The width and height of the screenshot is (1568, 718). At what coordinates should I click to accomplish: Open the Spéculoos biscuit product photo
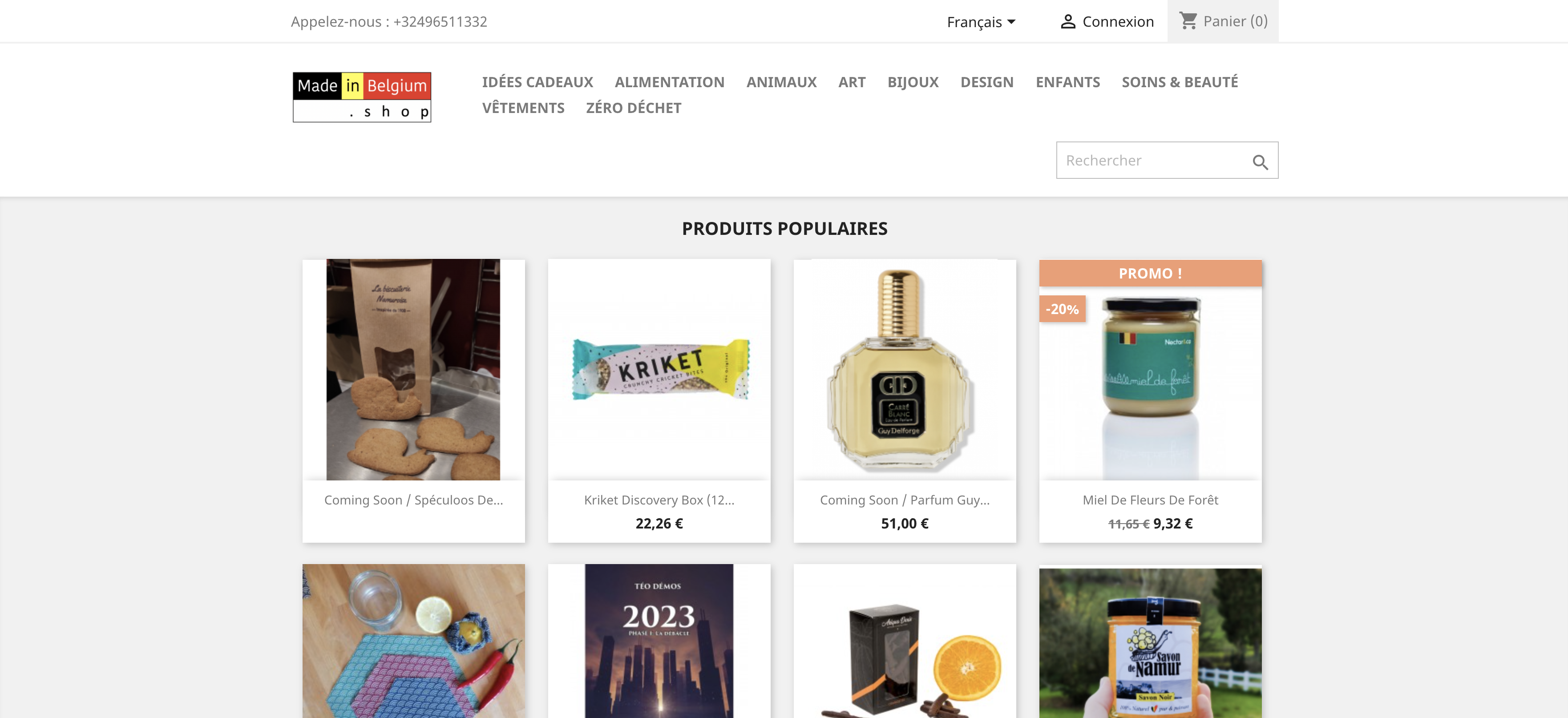click(x=413, y=369)
